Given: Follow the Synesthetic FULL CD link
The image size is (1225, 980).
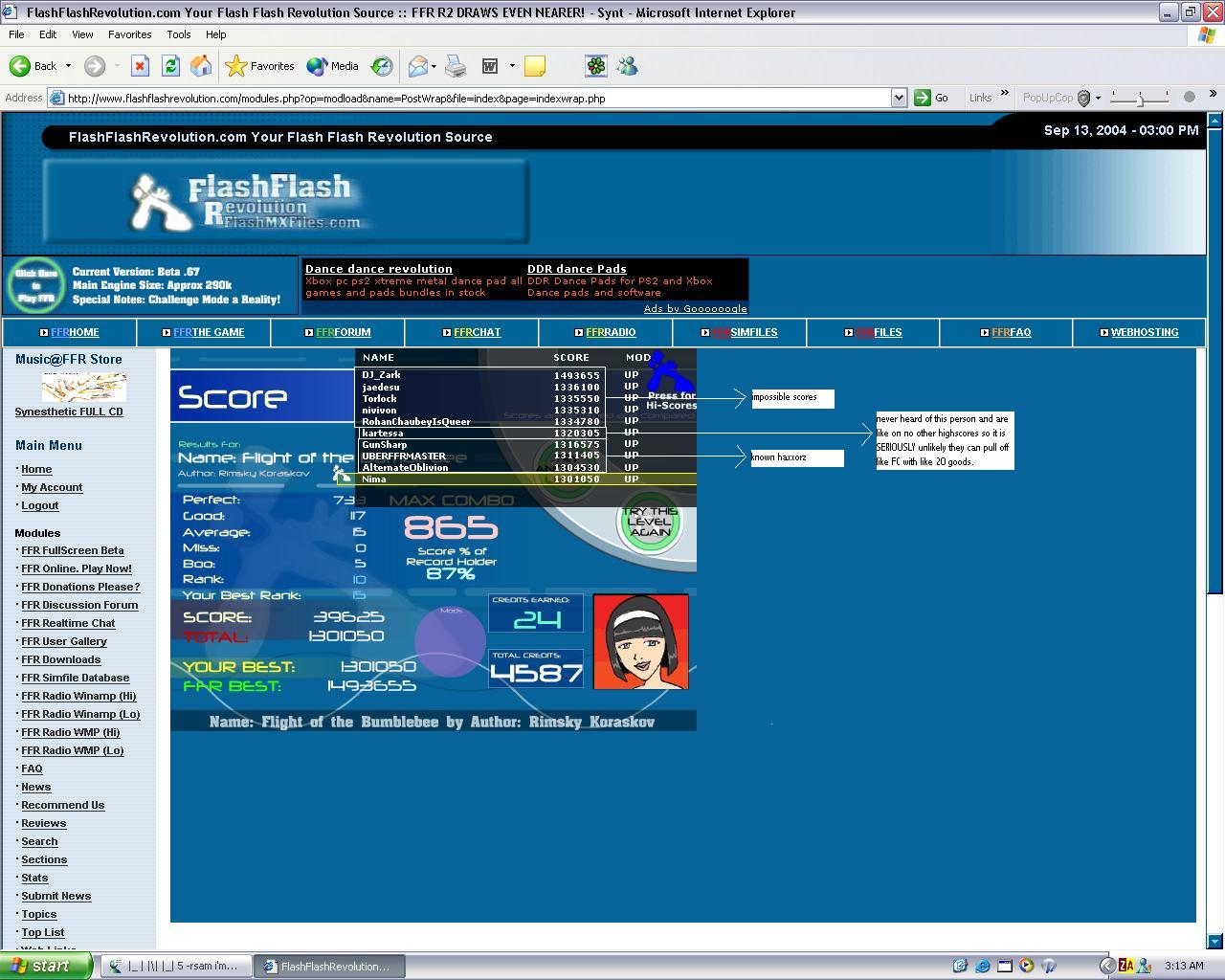Looking at the screenshot, I should pyautogui.click(x=69, y=412).
